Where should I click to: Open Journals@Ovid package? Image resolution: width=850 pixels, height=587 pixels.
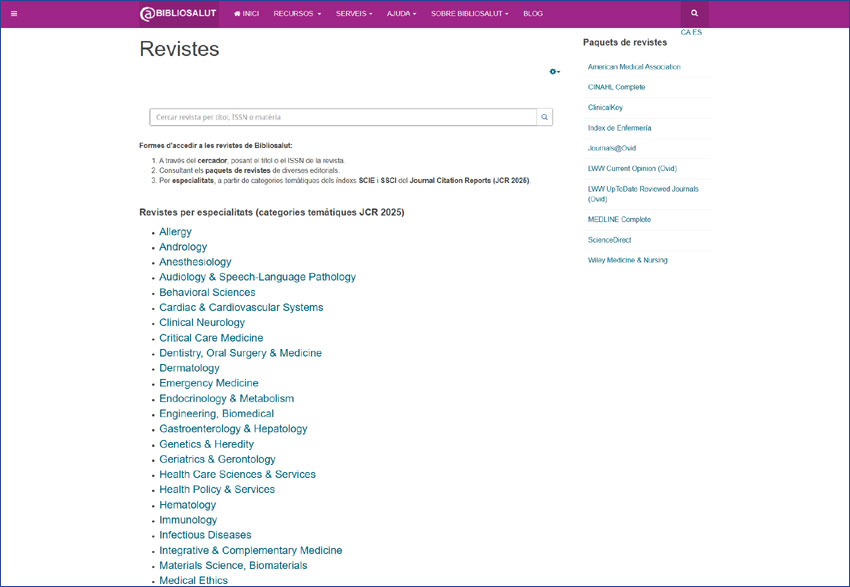pyautogui.click(x=612, y=148)
